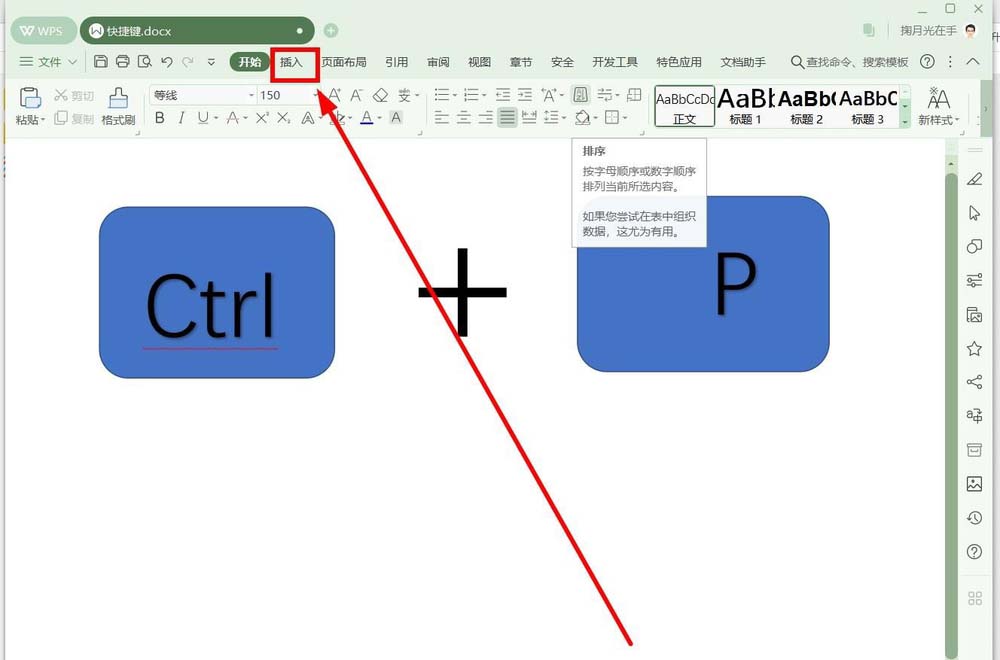Image resolution: width=1000 pixels, height=660 pixels.
Task: Open the 页面布局 (Page Layout) tab
Action: [343, 62]
